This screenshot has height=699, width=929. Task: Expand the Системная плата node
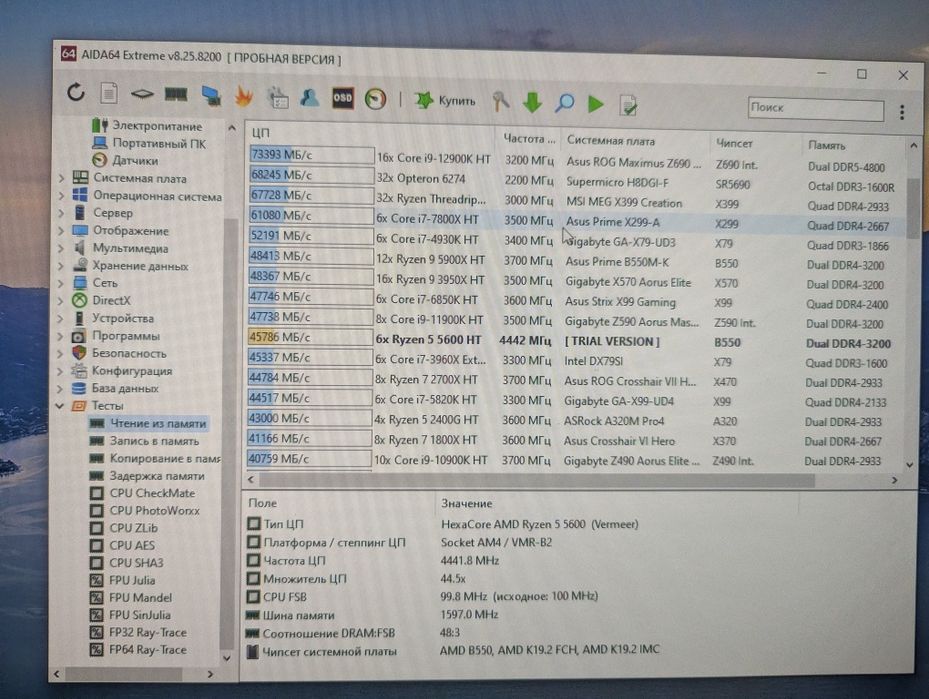(x=62, y=178)
